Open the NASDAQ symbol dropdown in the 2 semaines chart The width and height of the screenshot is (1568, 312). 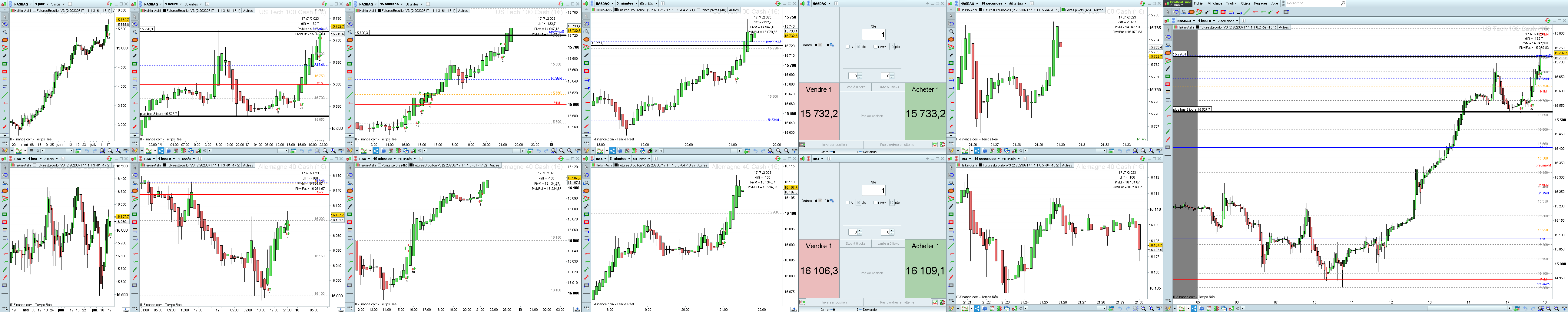pyautogui.click(x=1186, y=21)
